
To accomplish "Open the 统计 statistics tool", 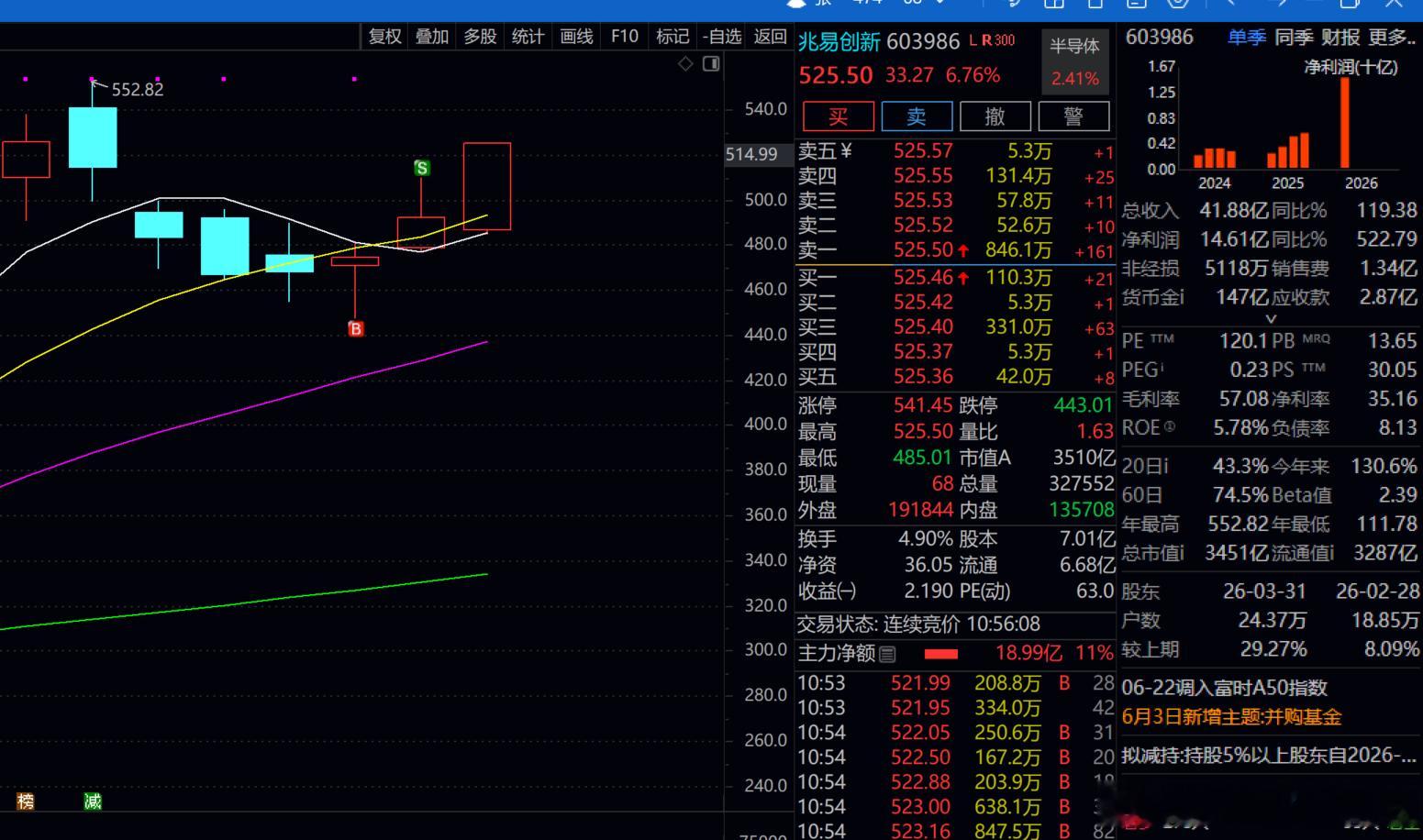I will coord(528,37).
